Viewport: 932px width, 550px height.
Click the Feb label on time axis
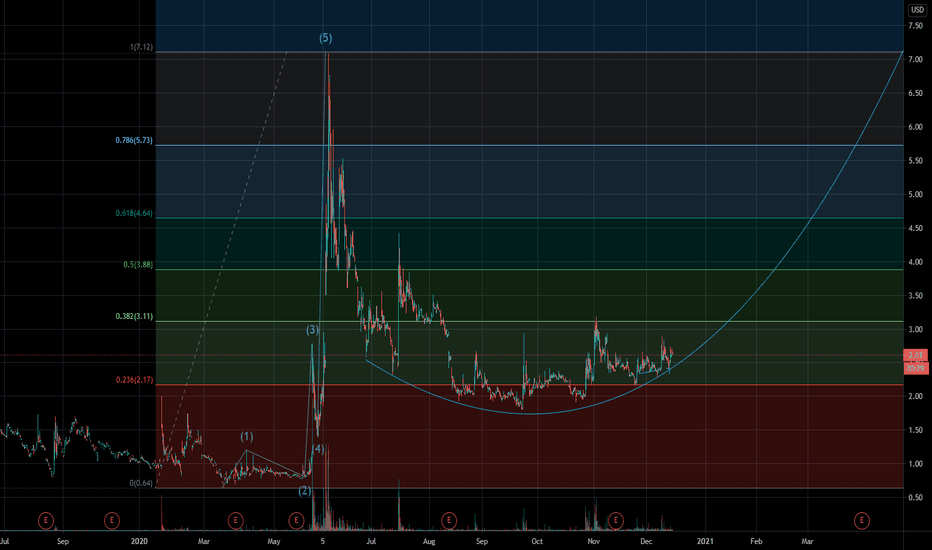pos(756,542)
